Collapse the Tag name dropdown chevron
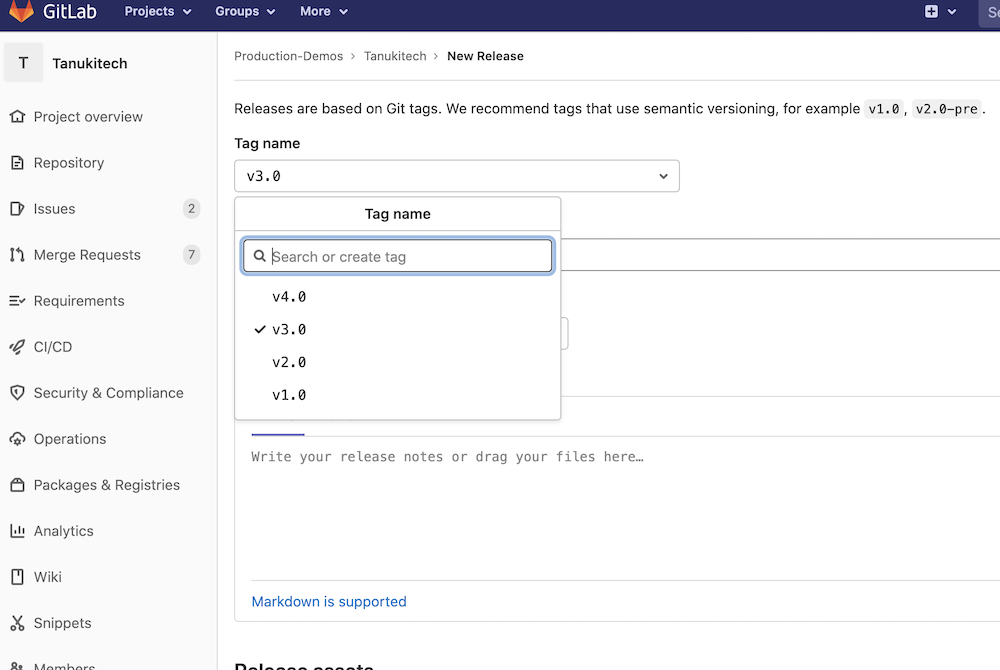 [x=663, y=175]
